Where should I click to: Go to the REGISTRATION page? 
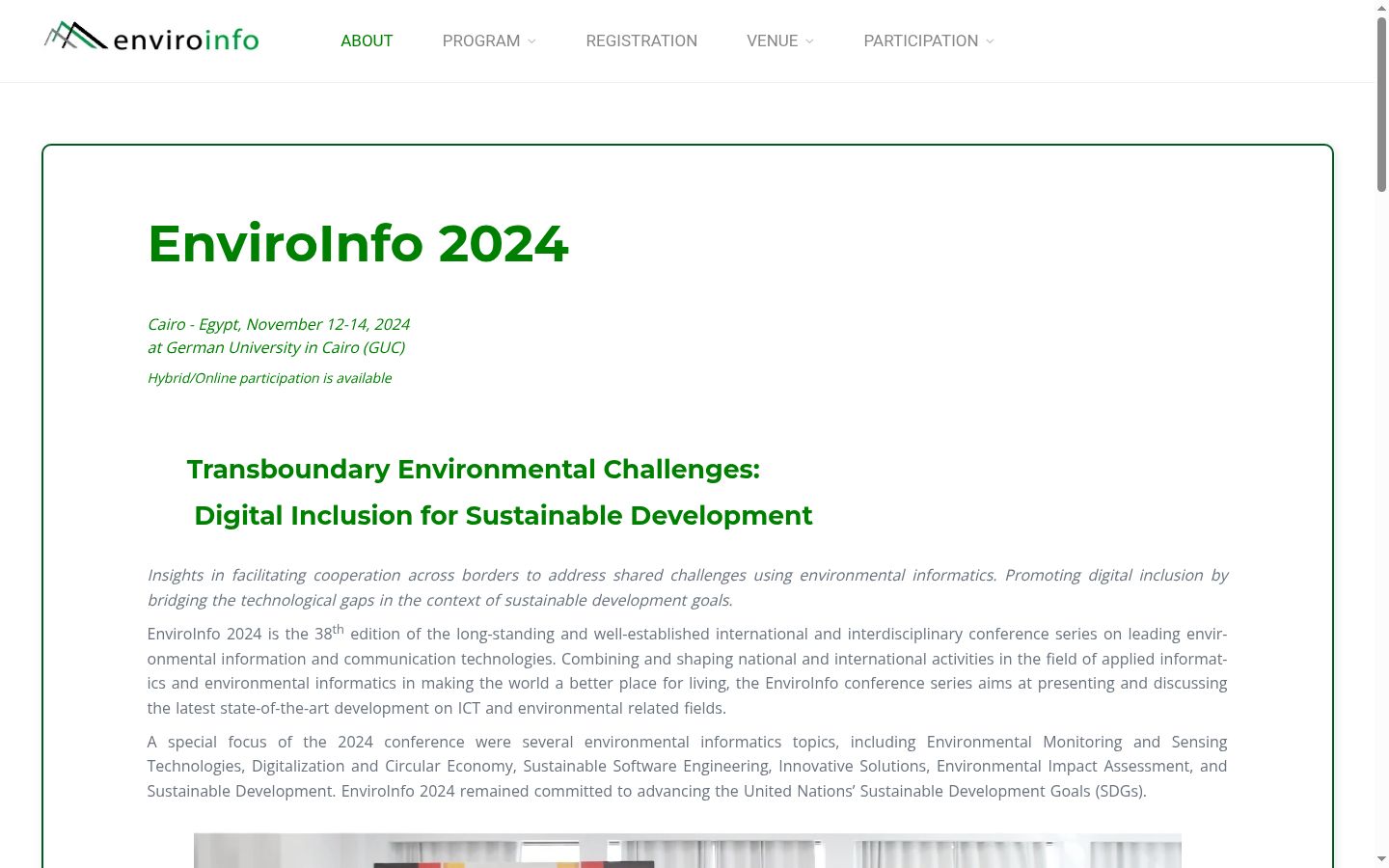tap(641, 41)
